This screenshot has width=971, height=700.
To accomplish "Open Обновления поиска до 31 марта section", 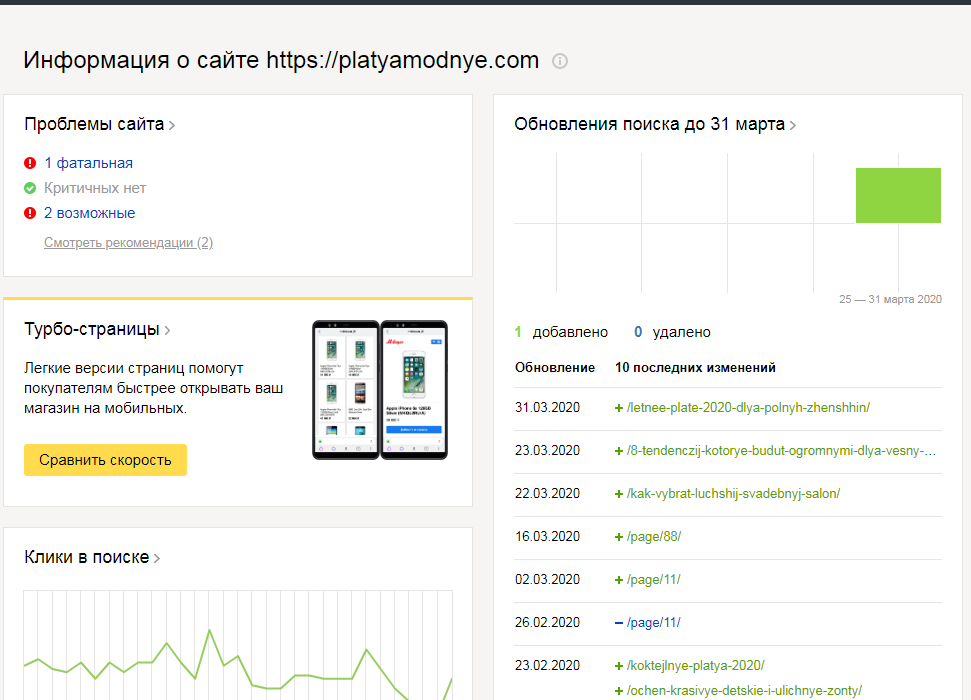I will pos(655,125).
